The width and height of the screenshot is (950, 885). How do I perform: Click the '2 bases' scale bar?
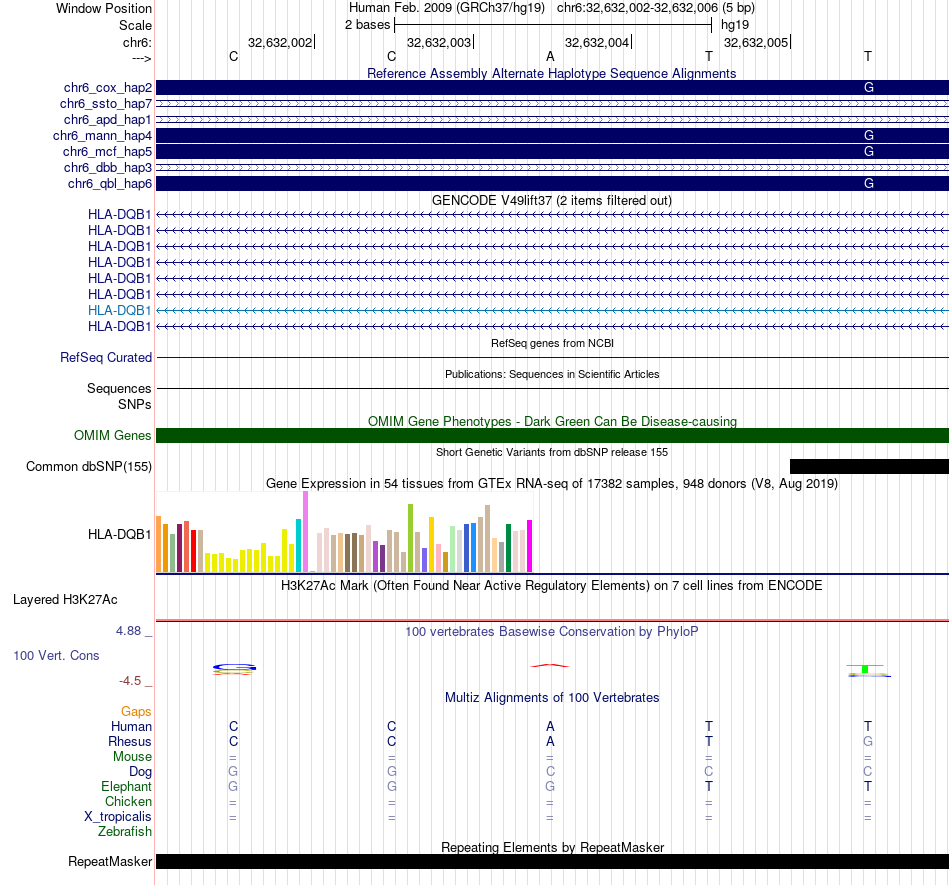tap(552, 25)
